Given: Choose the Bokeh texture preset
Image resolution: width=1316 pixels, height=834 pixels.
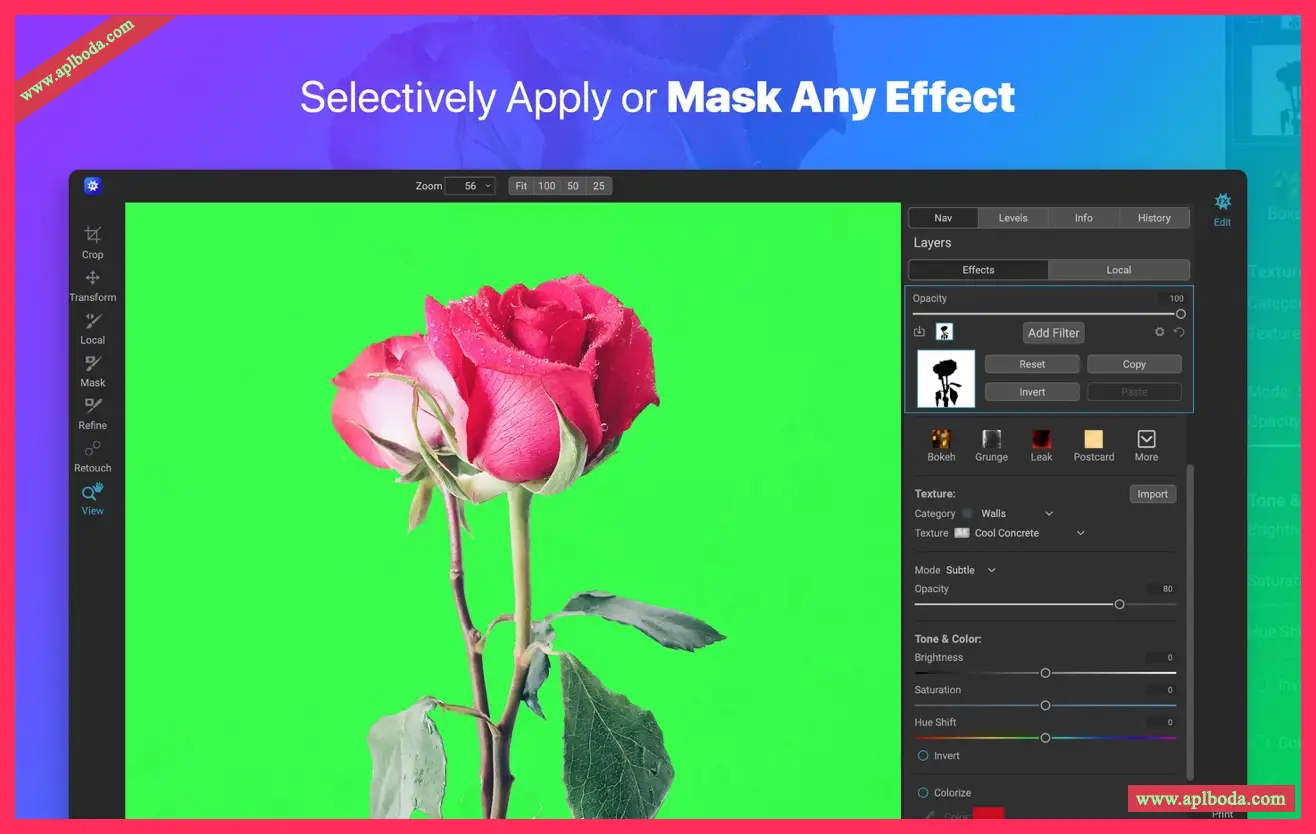Looking at the screenshot, I should [x=941, y=444].
